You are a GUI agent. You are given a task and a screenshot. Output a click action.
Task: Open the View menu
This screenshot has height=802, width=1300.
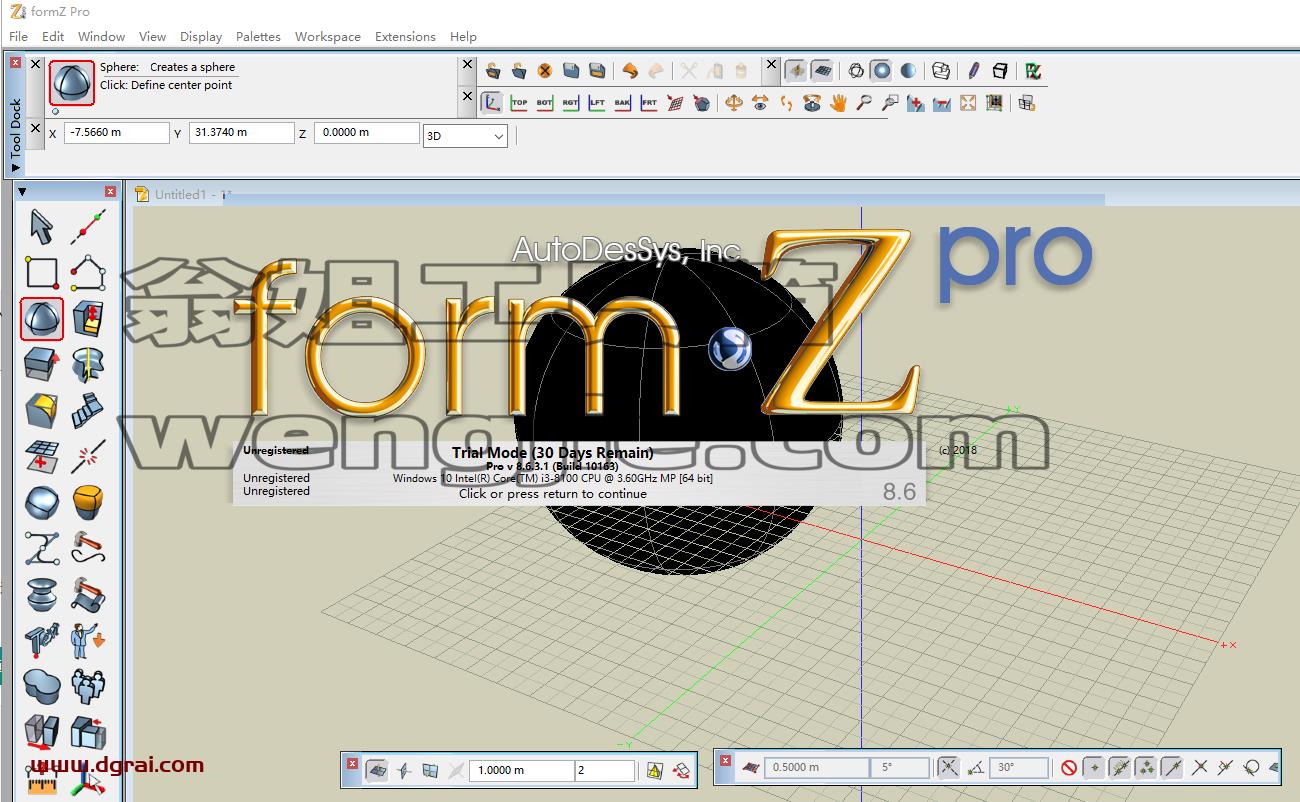point(152,36)
